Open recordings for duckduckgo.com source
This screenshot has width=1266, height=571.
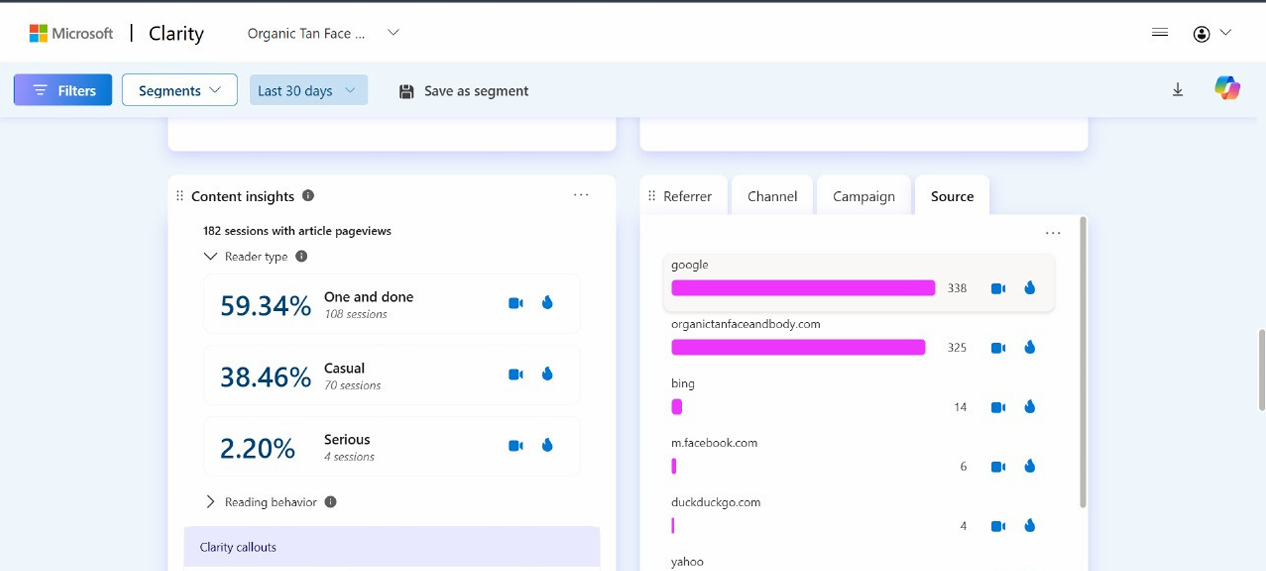(x=998, y=526)
